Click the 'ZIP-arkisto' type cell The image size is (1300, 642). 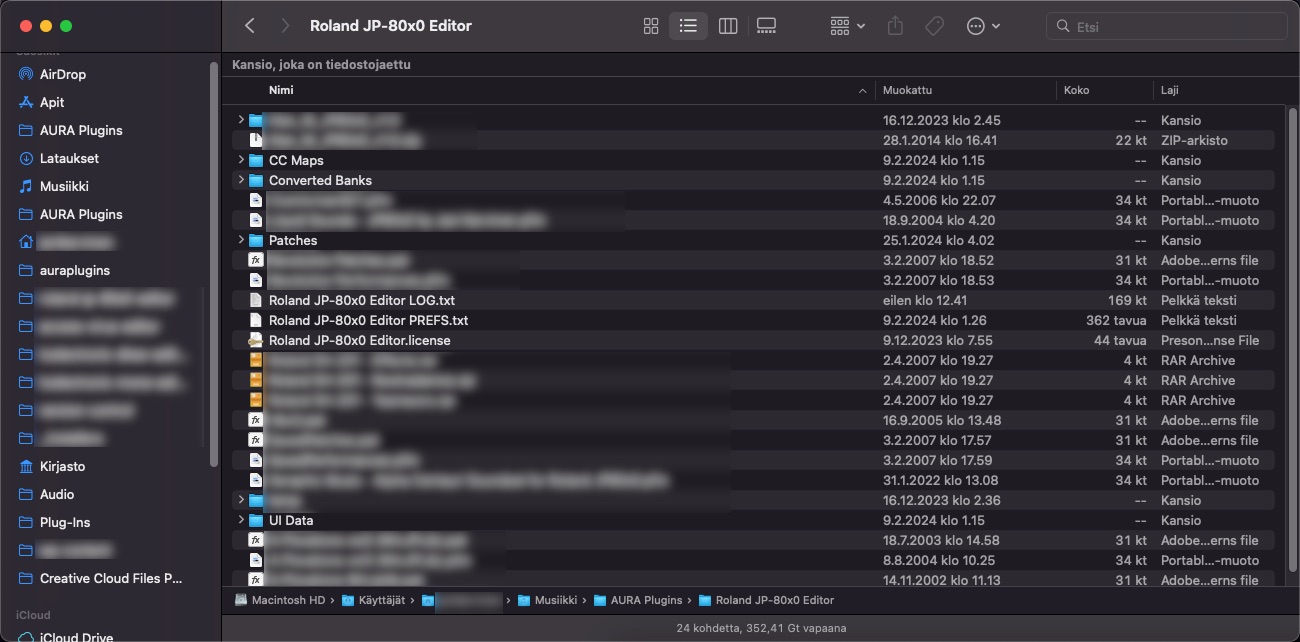click(x=1194, y=140)
